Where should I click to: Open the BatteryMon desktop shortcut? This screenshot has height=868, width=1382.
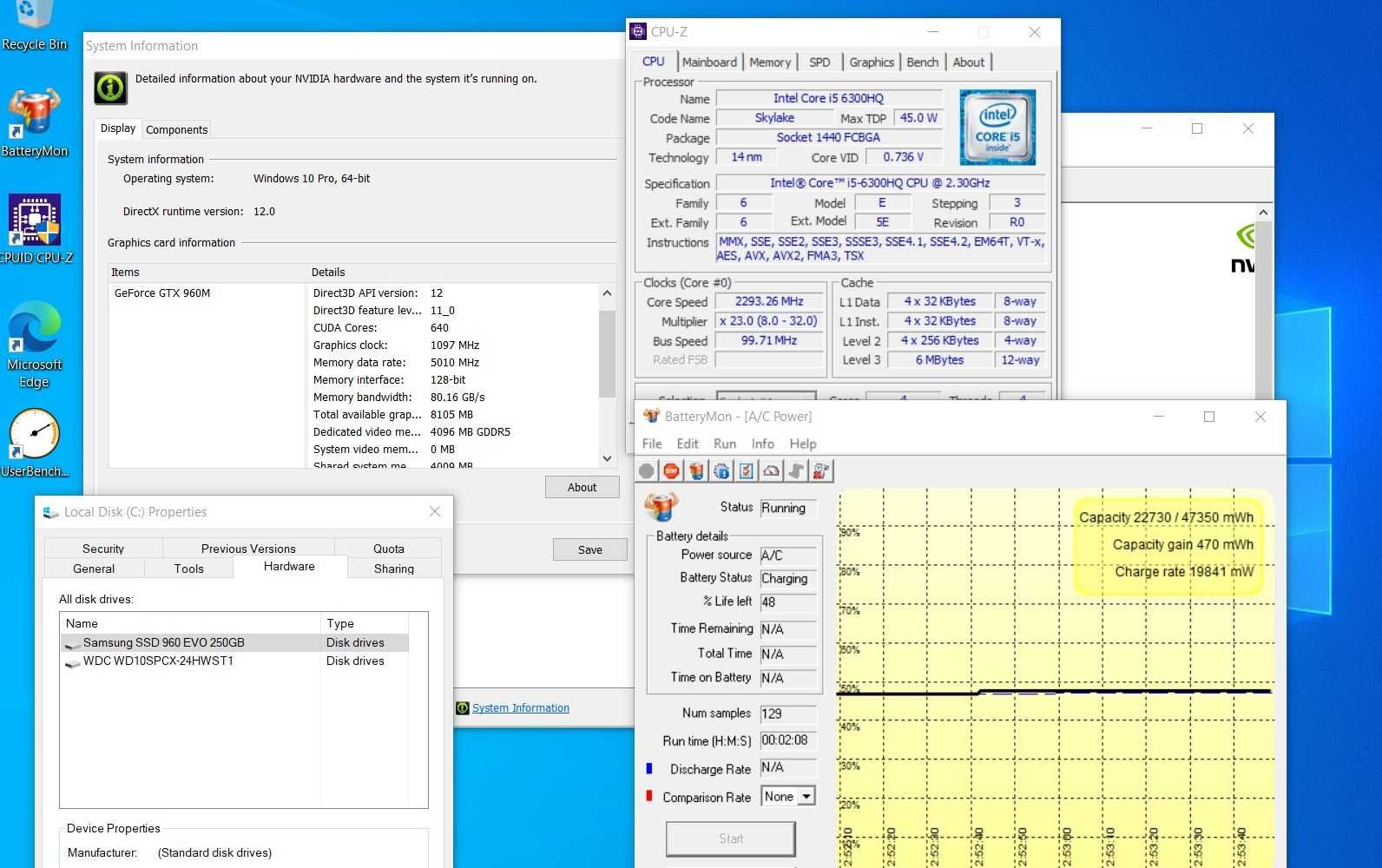34,122
